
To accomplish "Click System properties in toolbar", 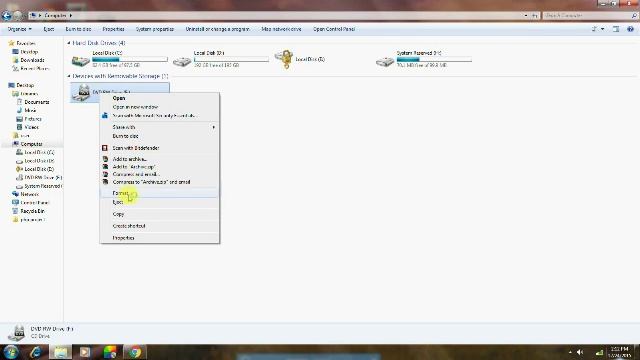I will pos(155,29).
